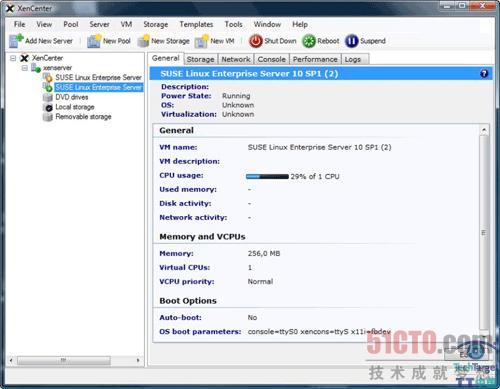
Task: Select the first SUSE Linux Enterprise Server
Action: (x=98, y=77)
